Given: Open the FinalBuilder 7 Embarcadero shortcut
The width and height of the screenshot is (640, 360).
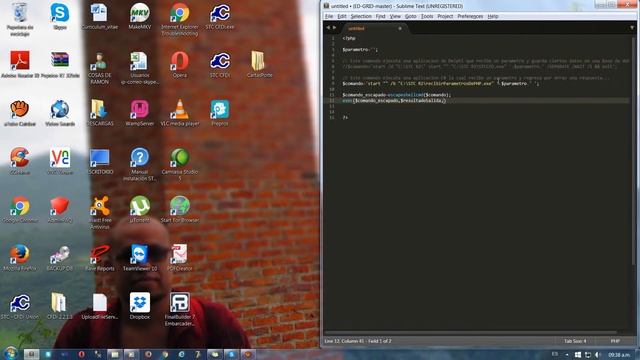Looking at the screenshot, I should [x=180, y=309].
